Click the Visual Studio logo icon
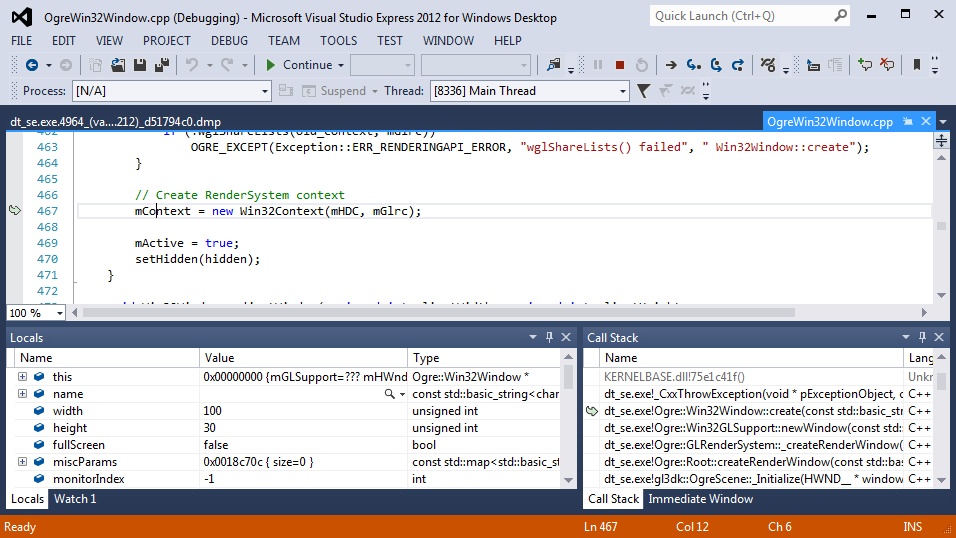This screenshot has height=538, width=956. point(22,17)
